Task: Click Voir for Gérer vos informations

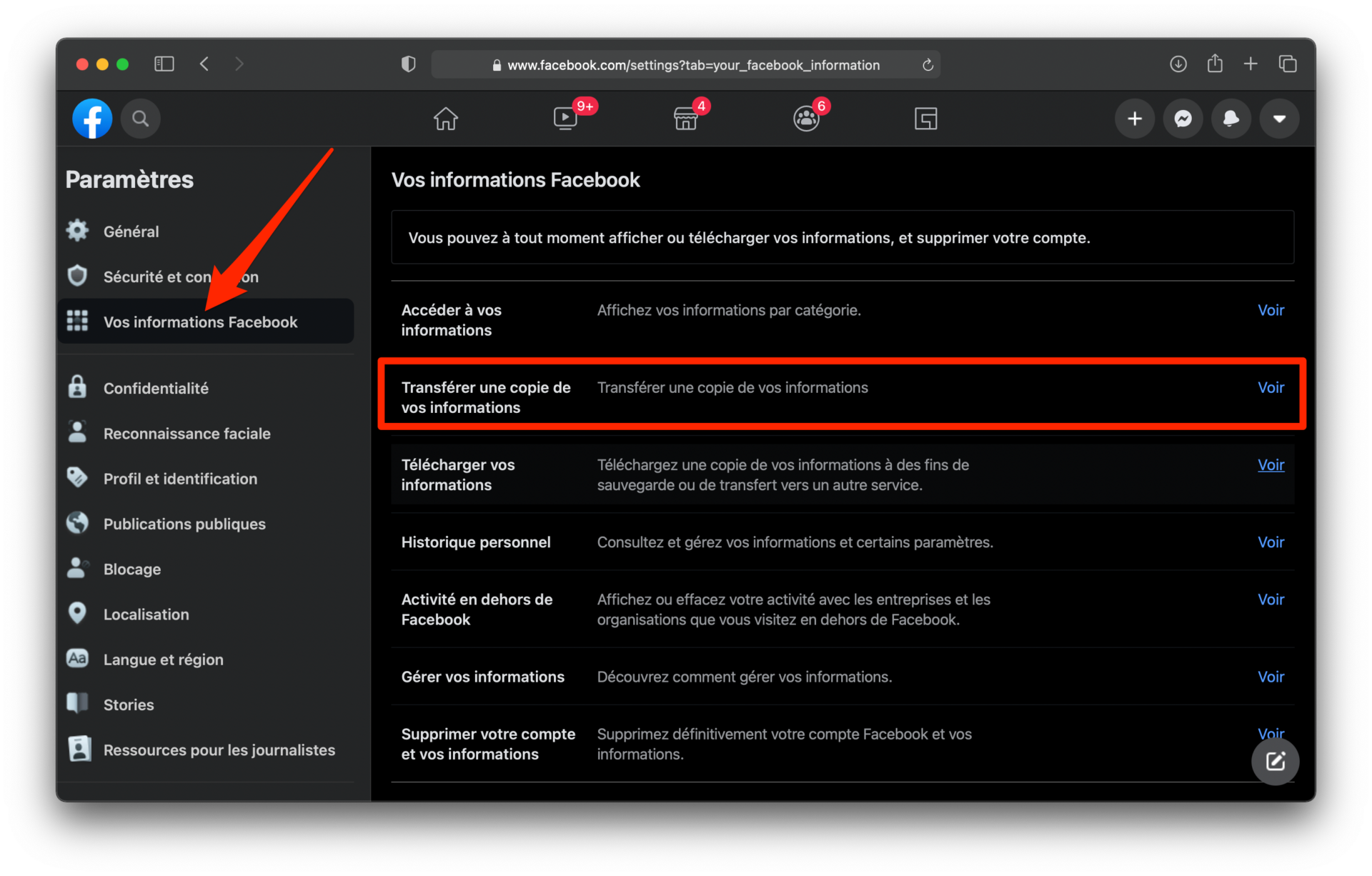Action: [1271, 677]
